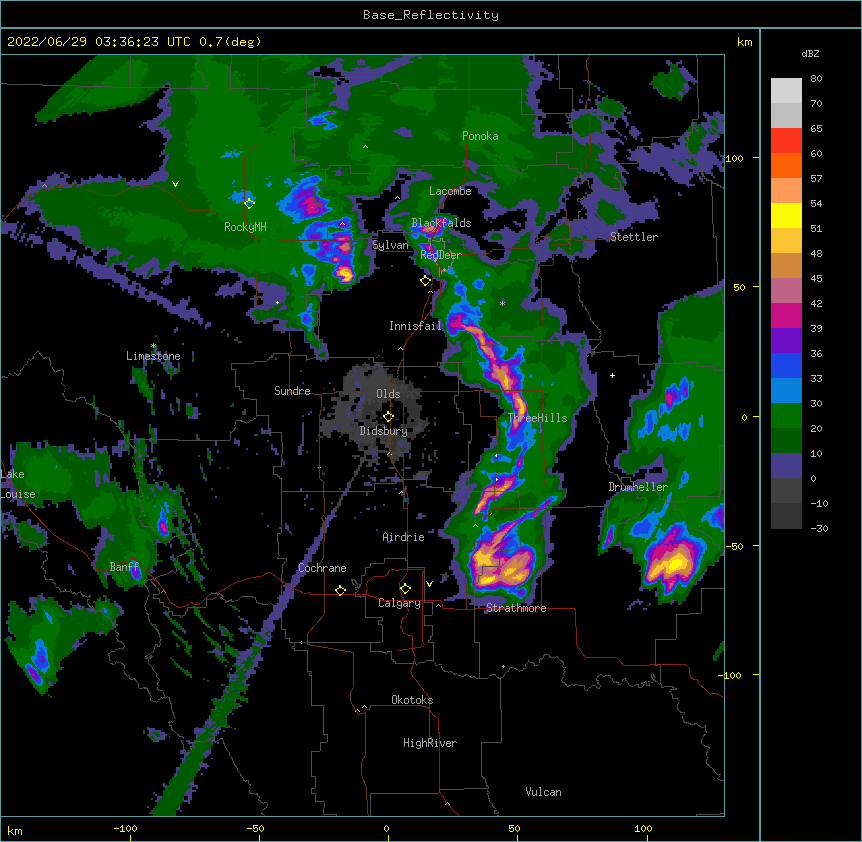Click the yellow swatch between 54 and 51 dBZ
Screen dimensions: 862x842
(786, 215)
